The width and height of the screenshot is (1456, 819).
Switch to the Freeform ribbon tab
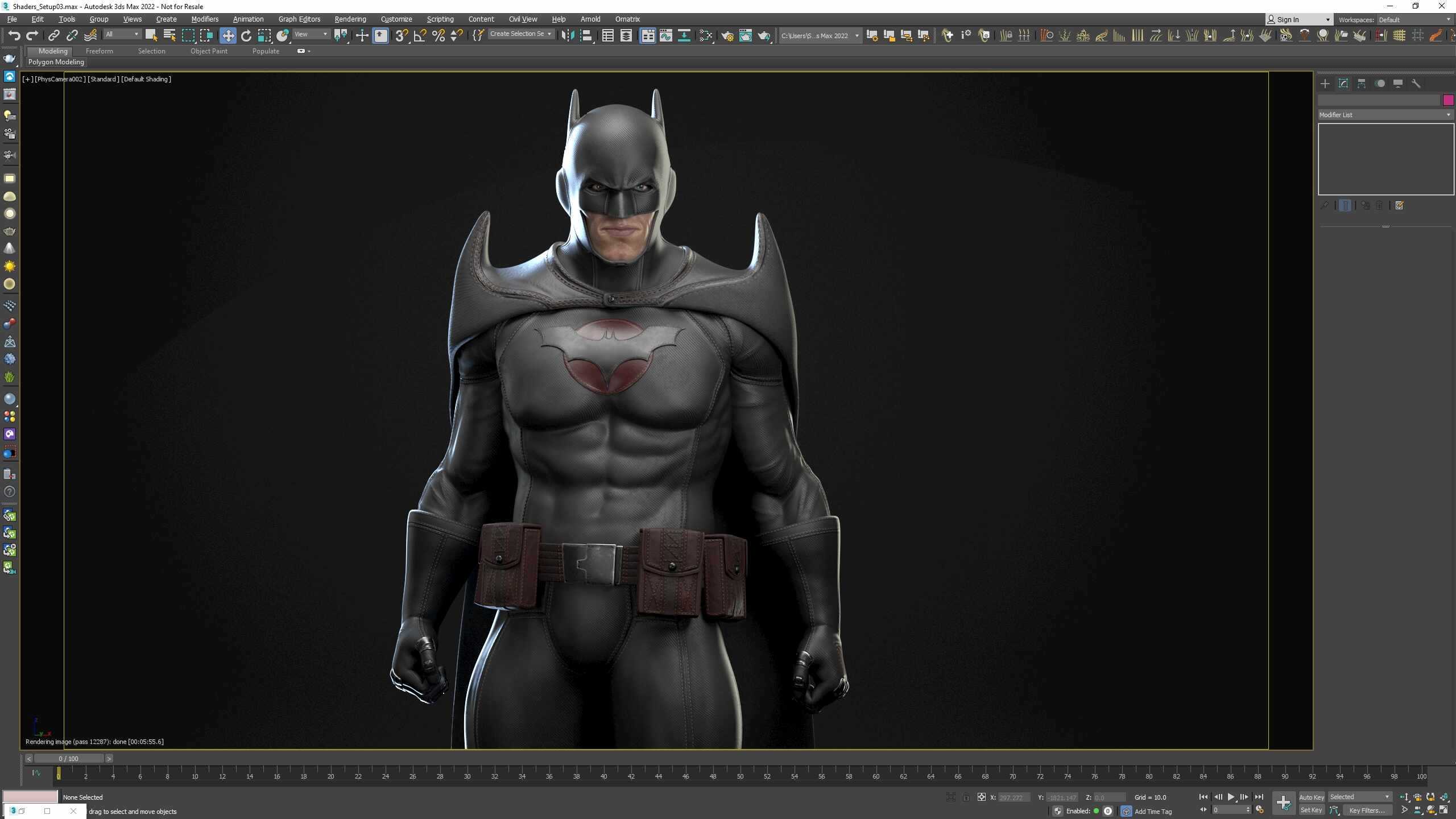(x=100, y=51)
